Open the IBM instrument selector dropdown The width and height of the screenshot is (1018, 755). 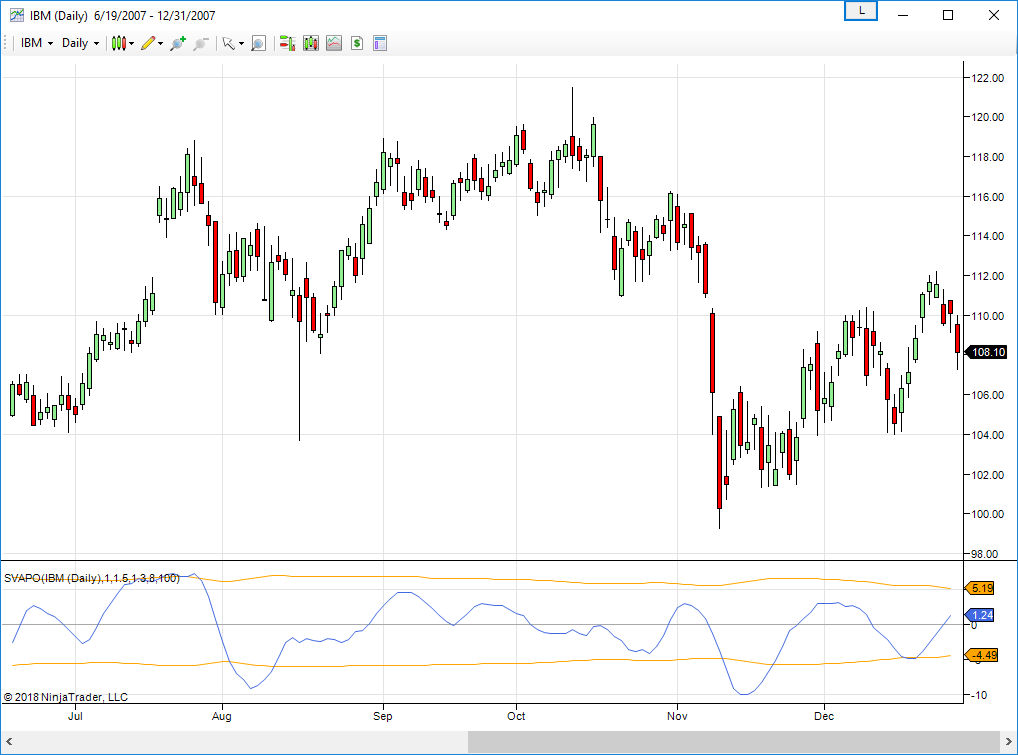coord(37,43)
